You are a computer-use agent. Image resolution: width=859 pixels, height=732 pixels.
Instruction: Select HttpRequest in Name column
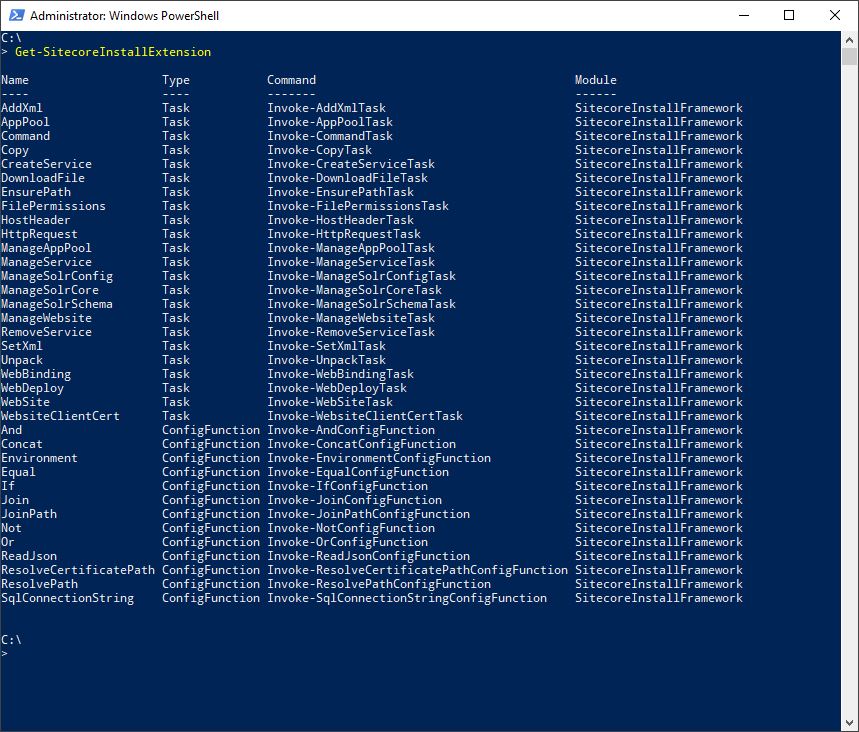tap(39, 234)
